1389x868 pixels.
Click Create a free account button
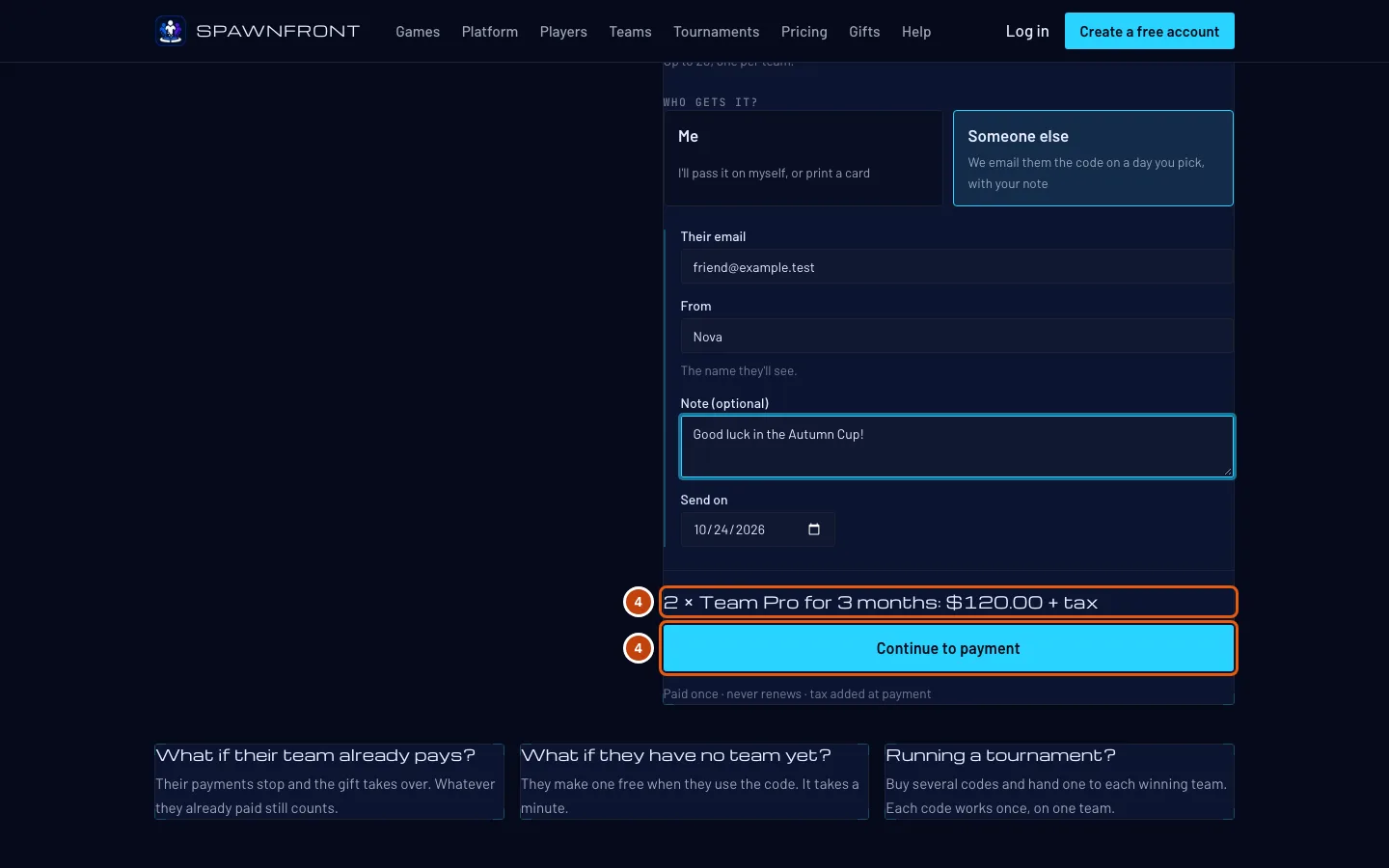(x=1150, y=31)
